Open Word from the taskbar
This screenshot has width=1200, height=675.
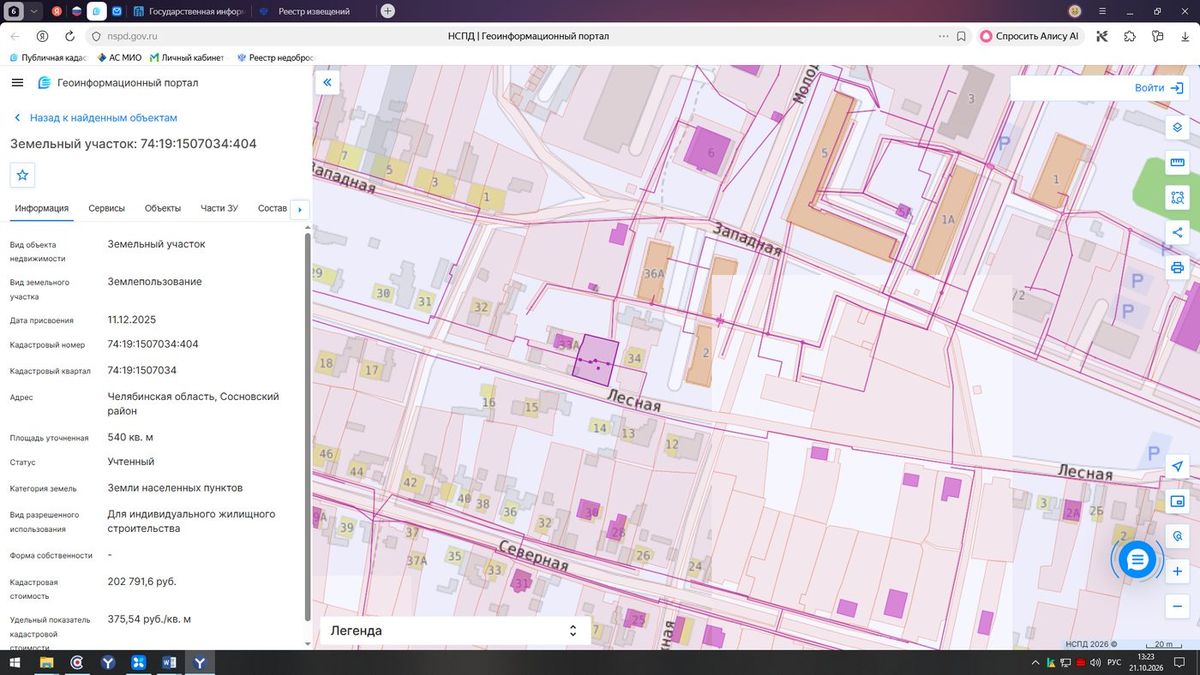[169, 663]
